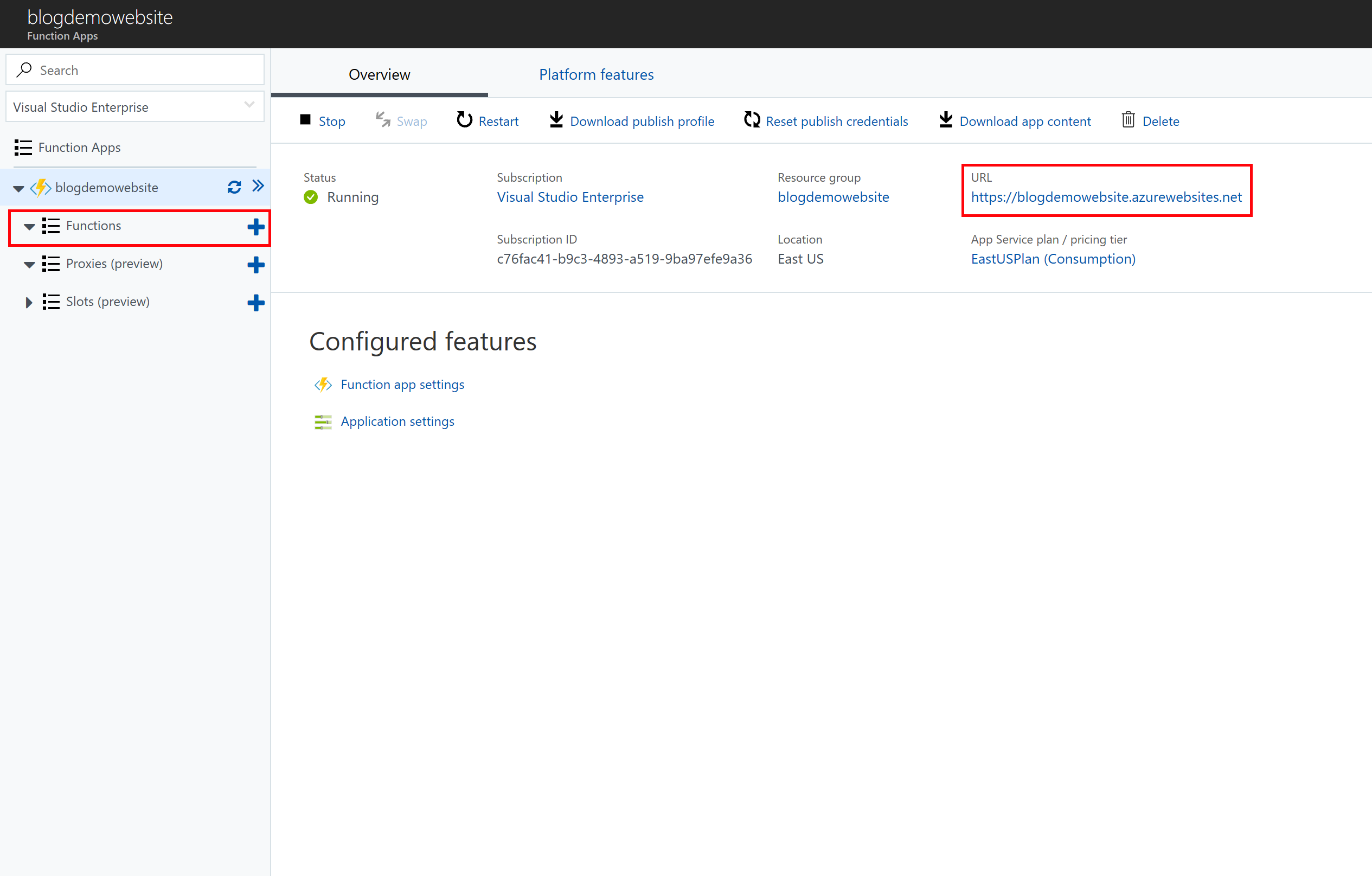Select the Functions tree item label
Image resolution: width=1372 pixels, height=876 pixels.
pyautogui.click(x=93, y=226)
